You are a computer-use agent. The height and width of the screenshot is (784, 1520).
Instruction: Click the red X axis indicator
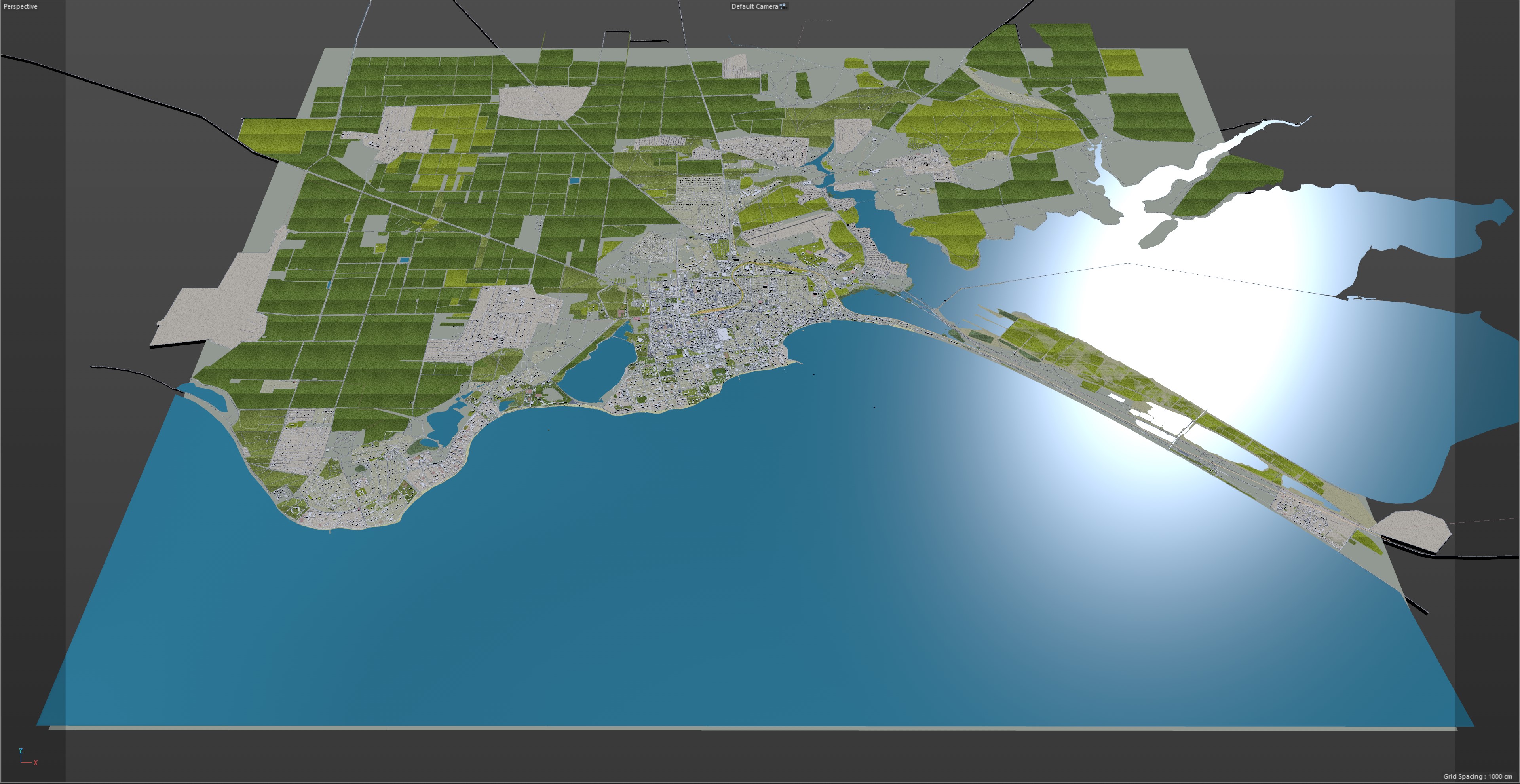[x=35, y=763]
